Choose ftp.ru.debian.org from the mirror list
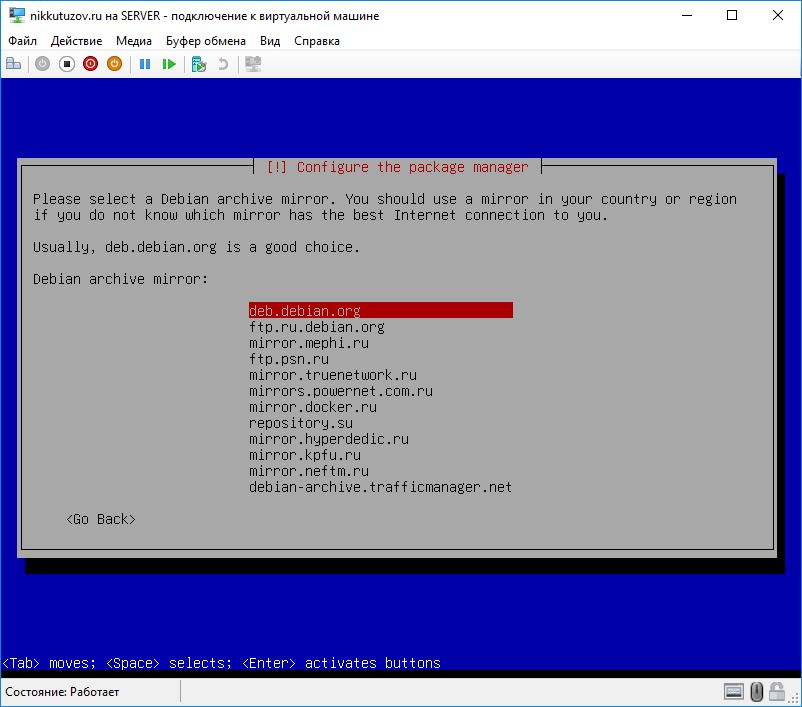This screenshot has width=802, height=707. (x=317, y=327)
